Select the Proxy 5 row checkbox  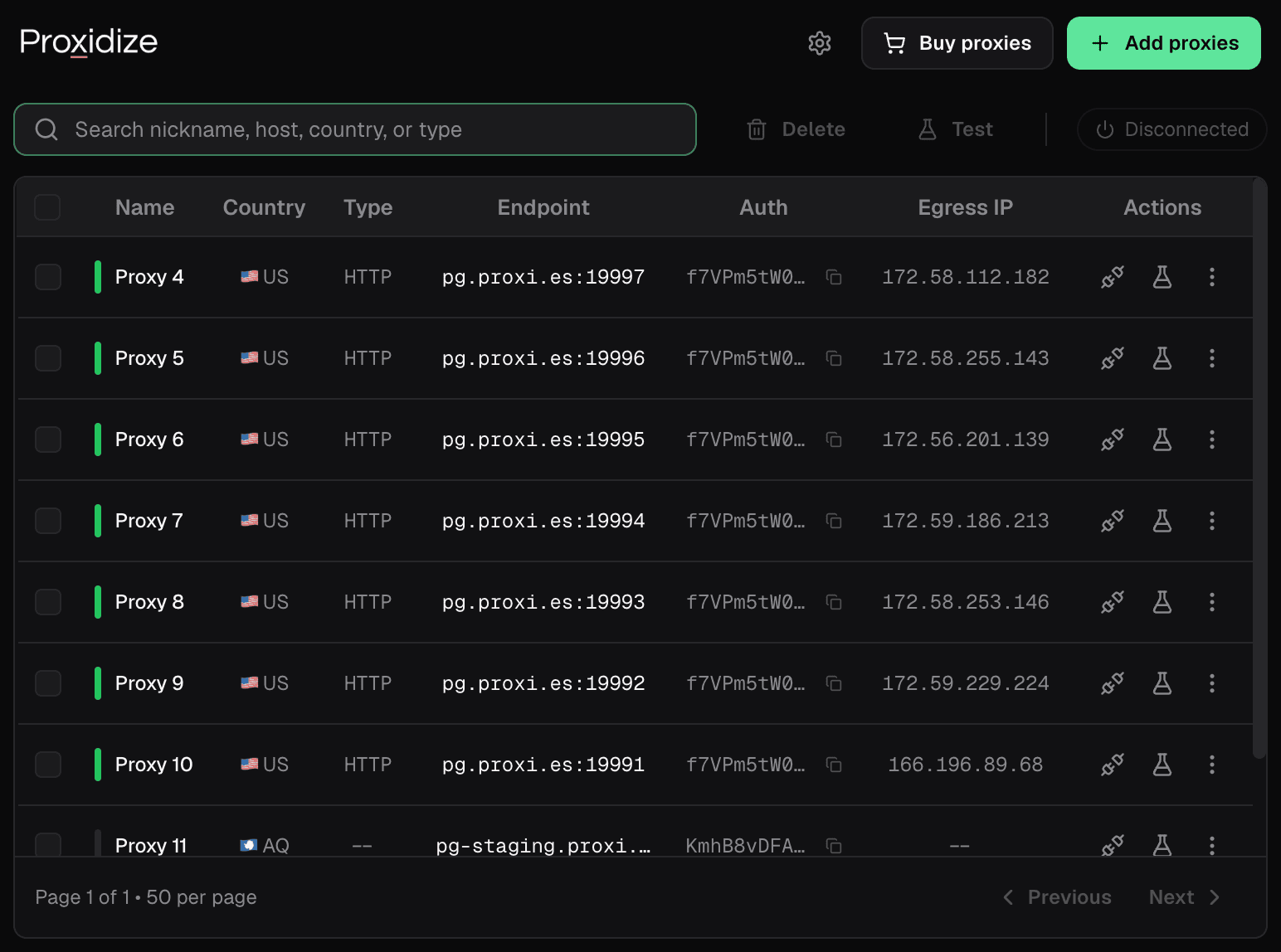(x=48, y=358)
